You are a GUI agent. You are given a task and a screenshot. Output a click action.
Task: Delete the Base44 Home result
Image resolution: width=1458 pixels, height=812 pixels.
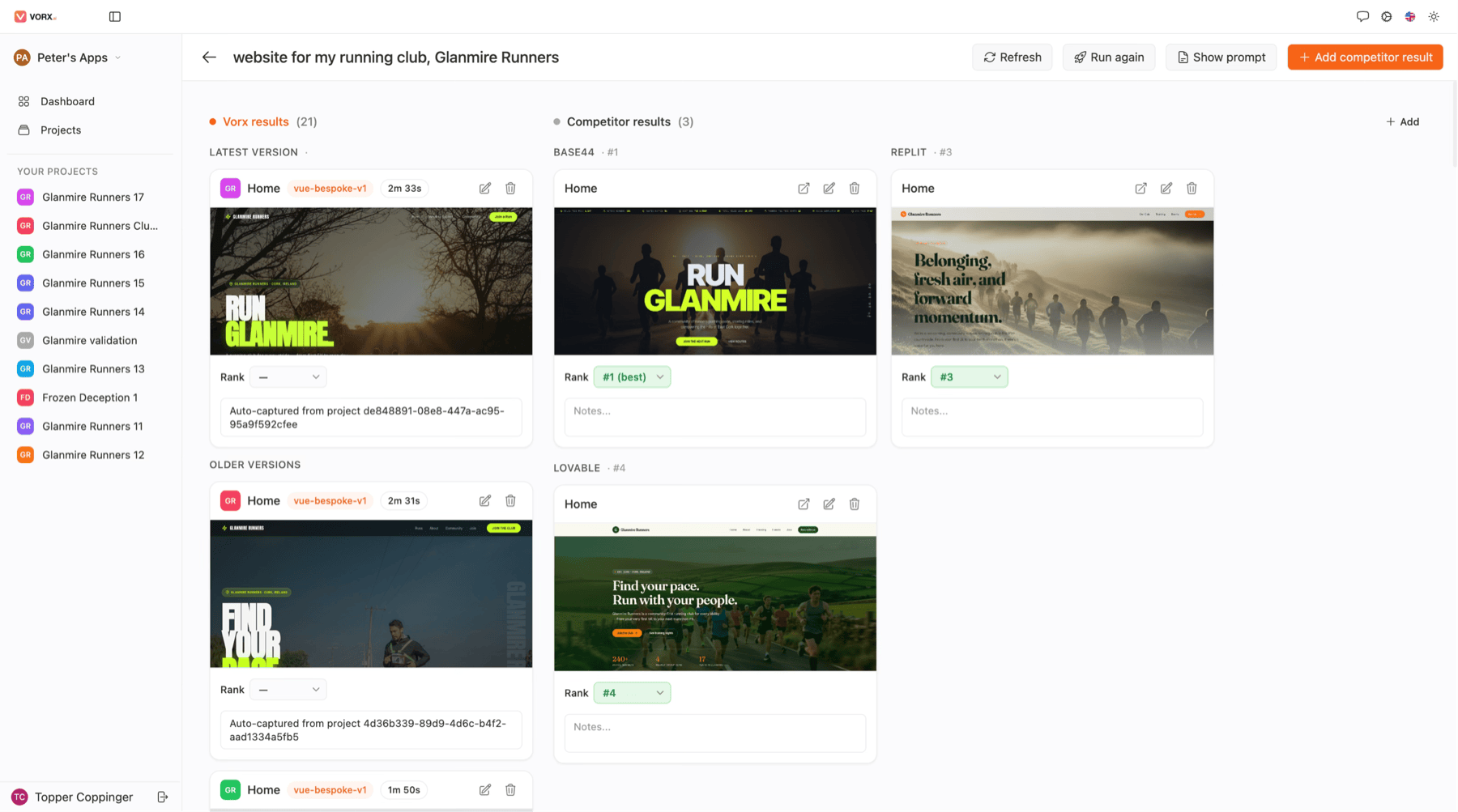tap(855, 189)
